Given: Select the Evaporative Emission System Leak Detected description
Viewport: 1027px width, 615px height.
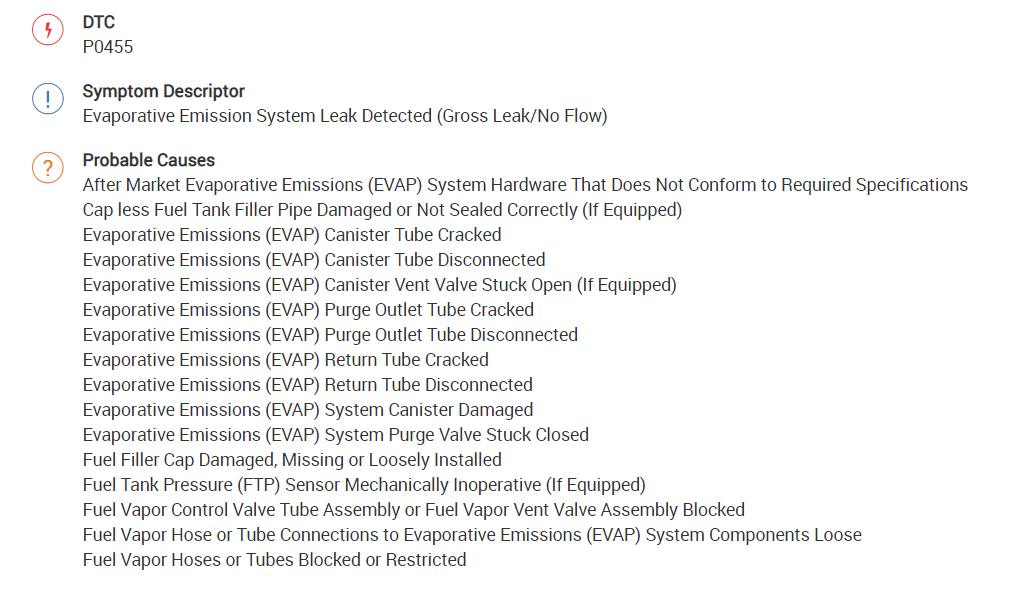Looking at the screenshot, I should point(344,116).
